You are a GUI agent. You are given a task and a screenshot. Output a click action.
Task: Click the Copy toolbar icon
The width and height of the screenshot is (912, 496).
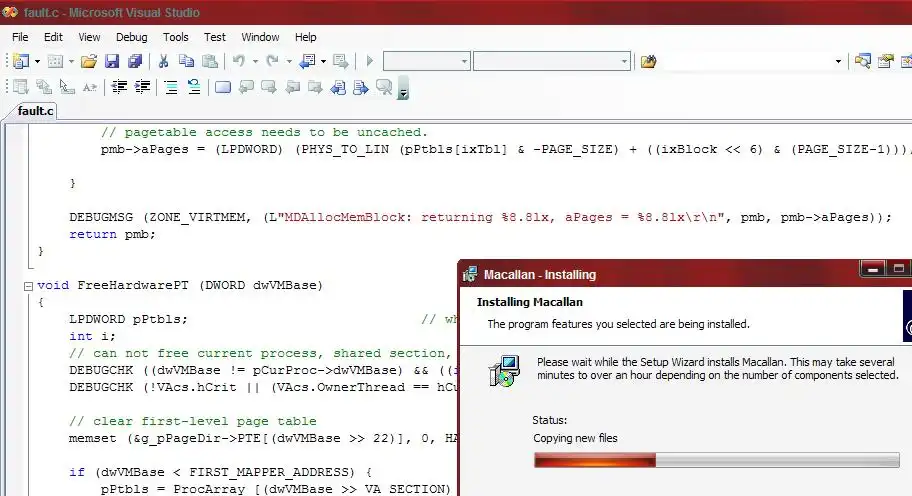[186, 61]
